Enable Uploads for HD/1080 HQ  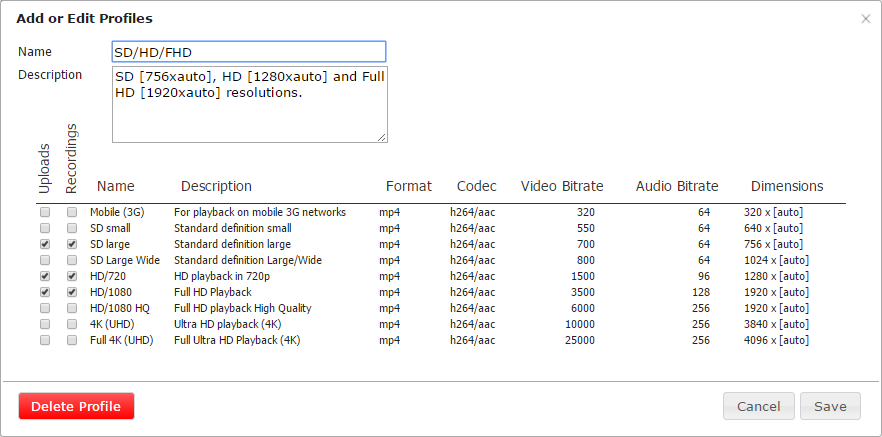[x=45, y=308]
